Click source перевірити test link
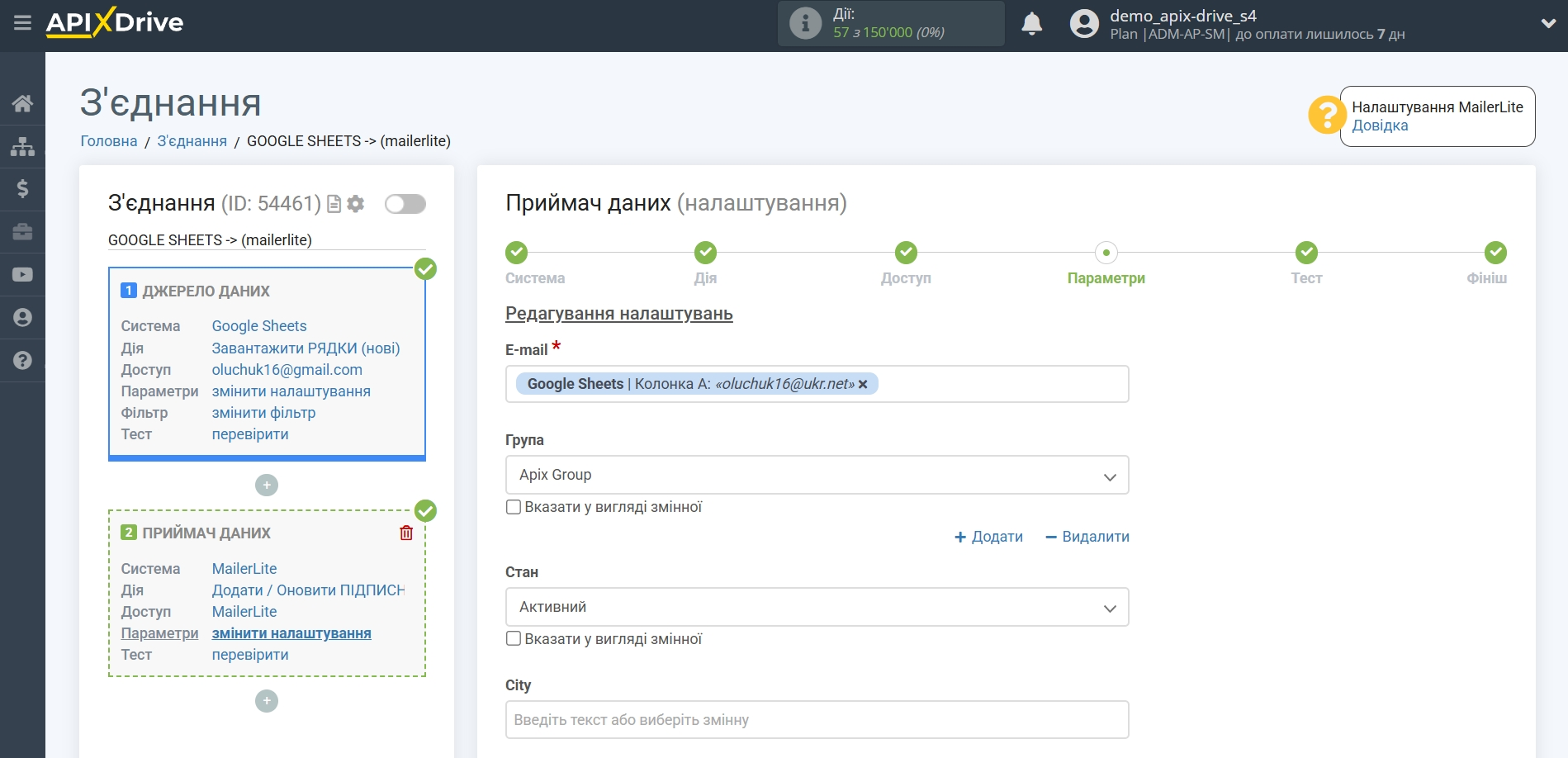 pyautogui.click(x=250, y=434)
